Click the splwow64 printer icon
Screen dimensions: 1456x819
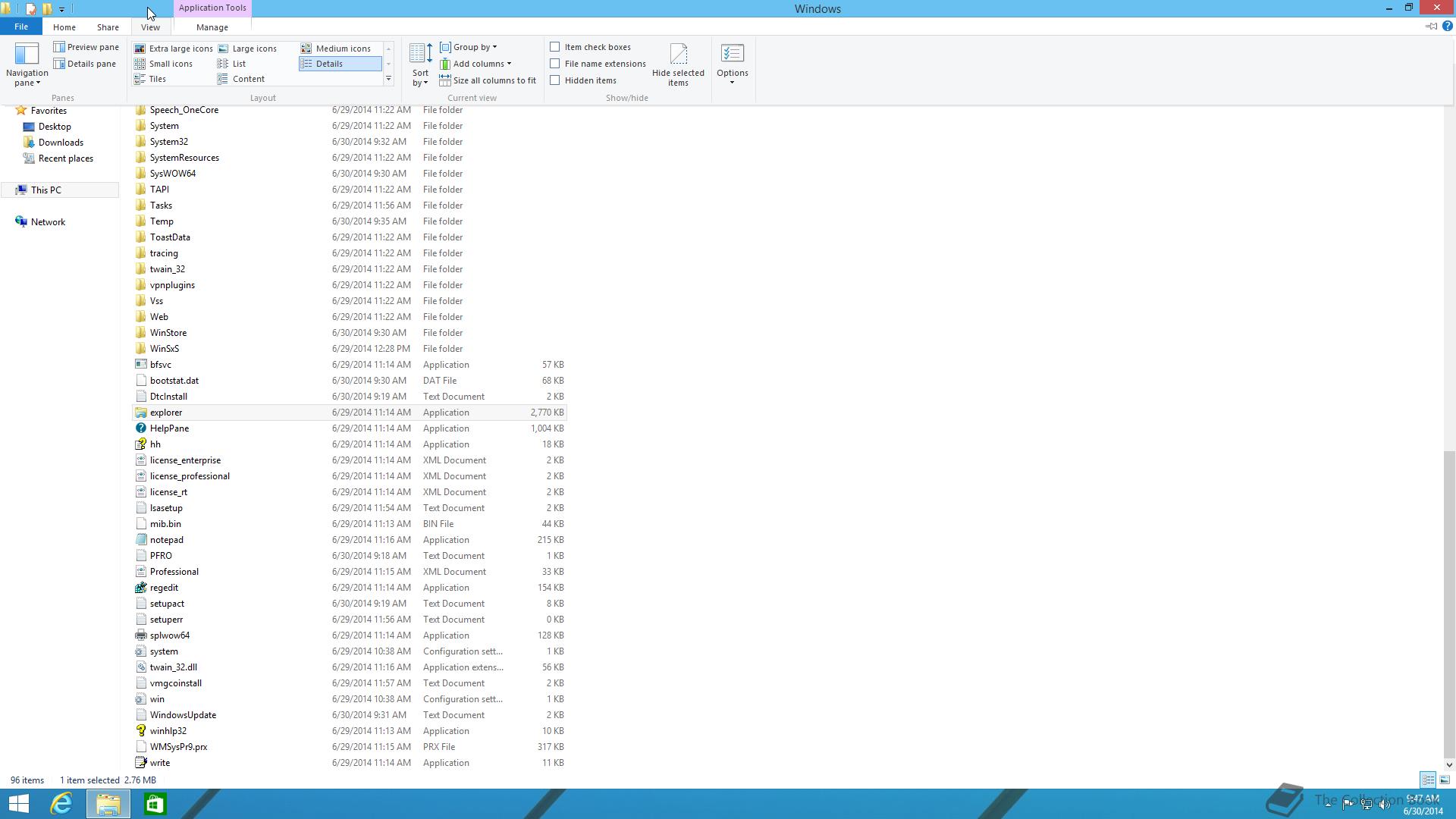tap(140, 635)
